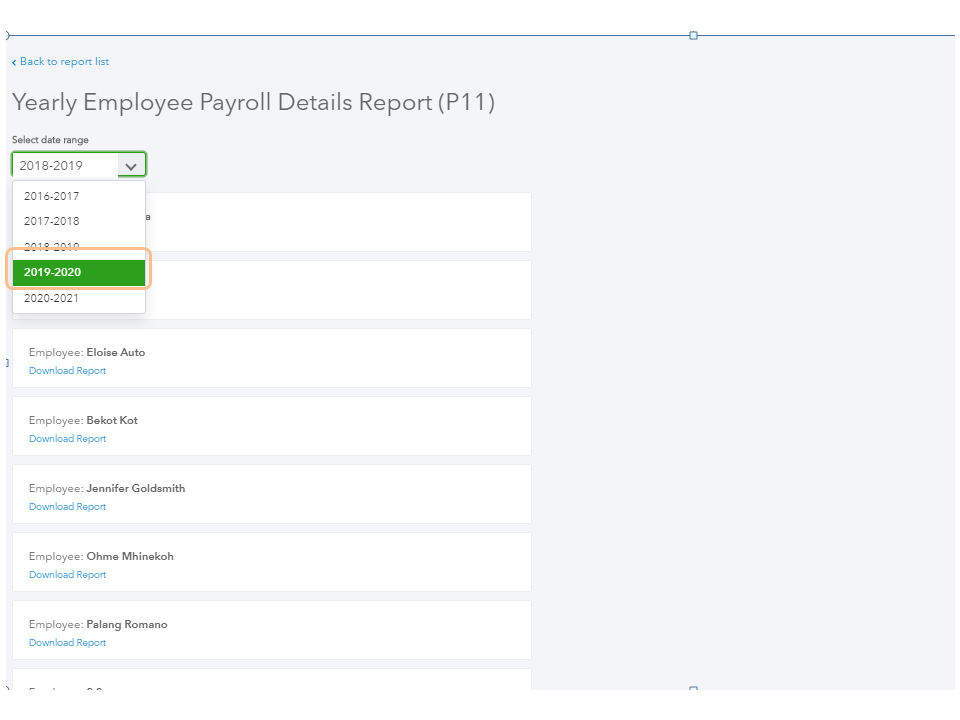The image size is (960, 720).
Task: Download report for Palang Romano
Action: [x=67, y=643]
